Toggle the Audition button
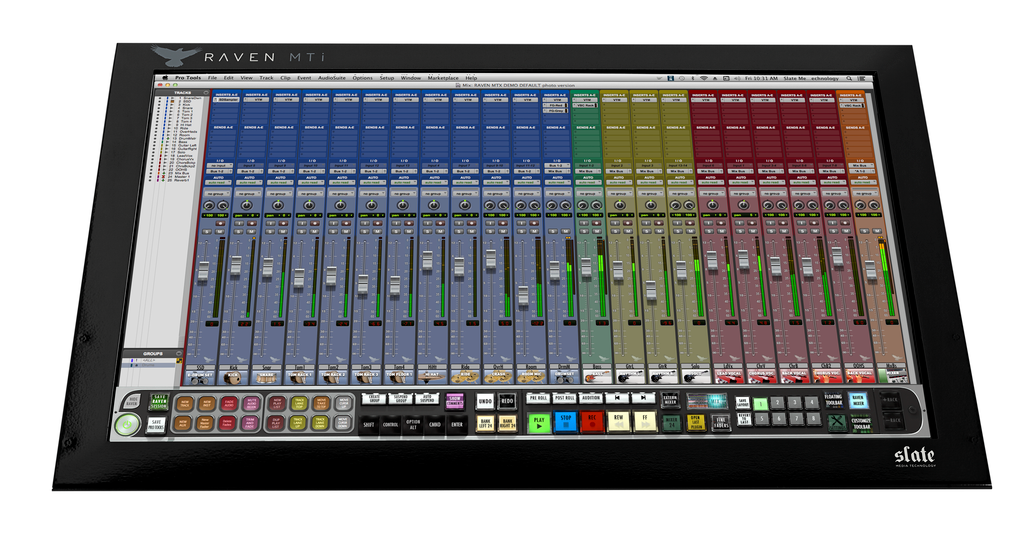 (591, 398)
